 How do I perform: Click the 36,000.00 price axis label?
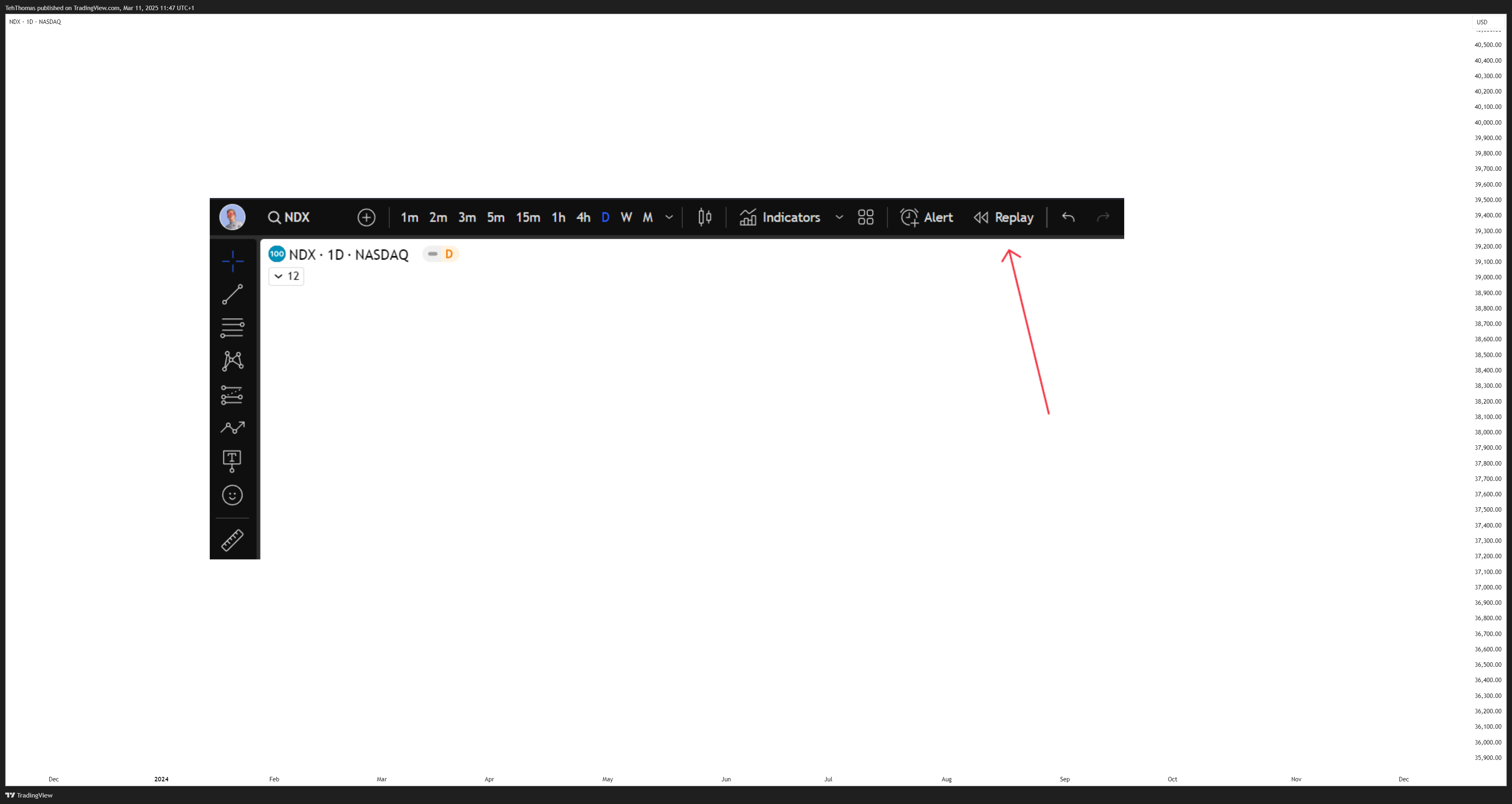(x=1488, y=742)
